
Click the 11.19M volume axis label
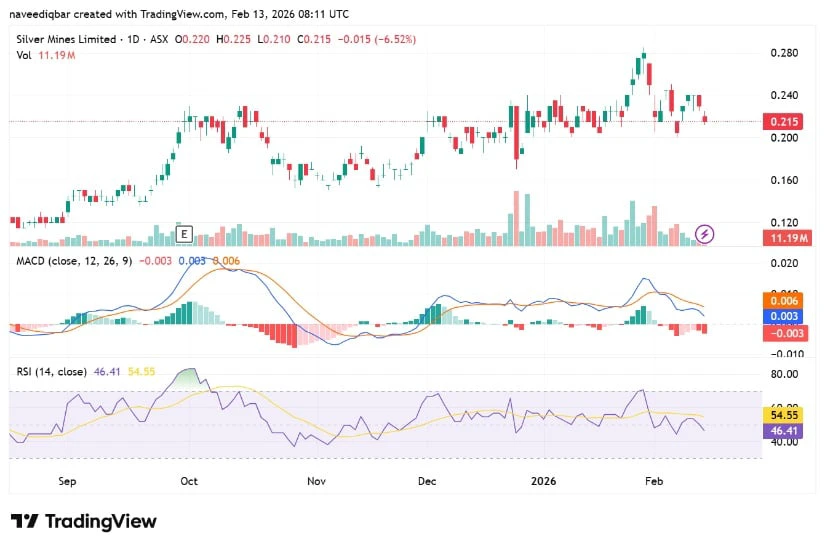787,238
